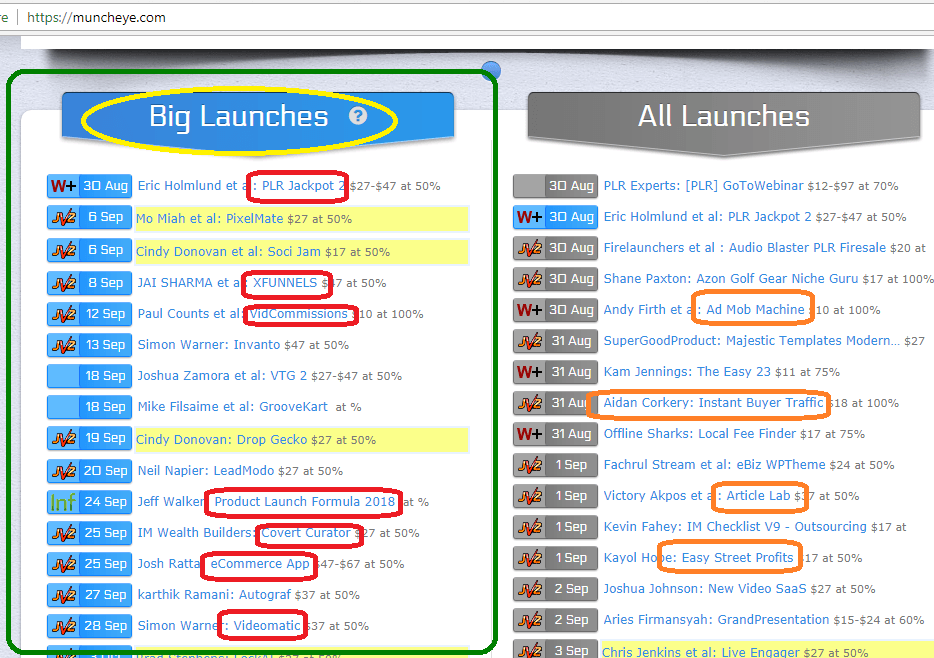Open PLR Experts GoToWebinar launch
Screen dimensions: 934x658
click(703, 186)
